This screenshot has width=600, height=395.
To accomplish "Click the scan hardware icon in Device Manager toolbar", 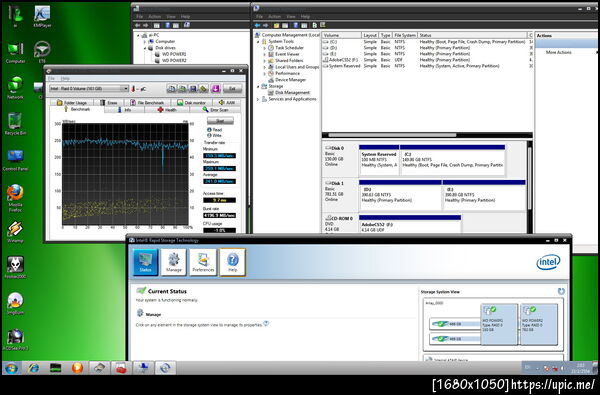I will (x=187, y=25).
